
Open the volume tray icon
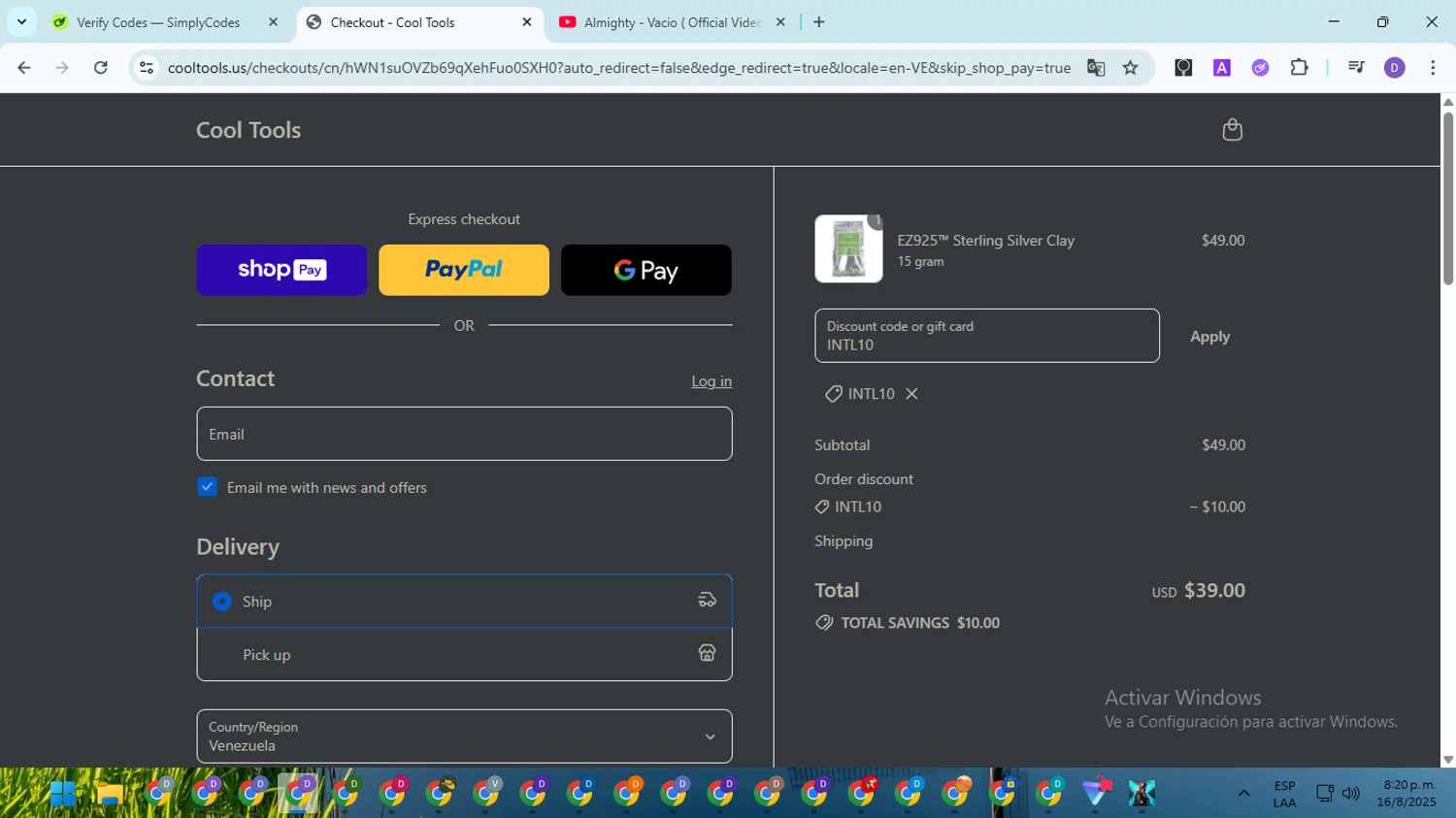pyautogui.click(x=1350, y=794)
